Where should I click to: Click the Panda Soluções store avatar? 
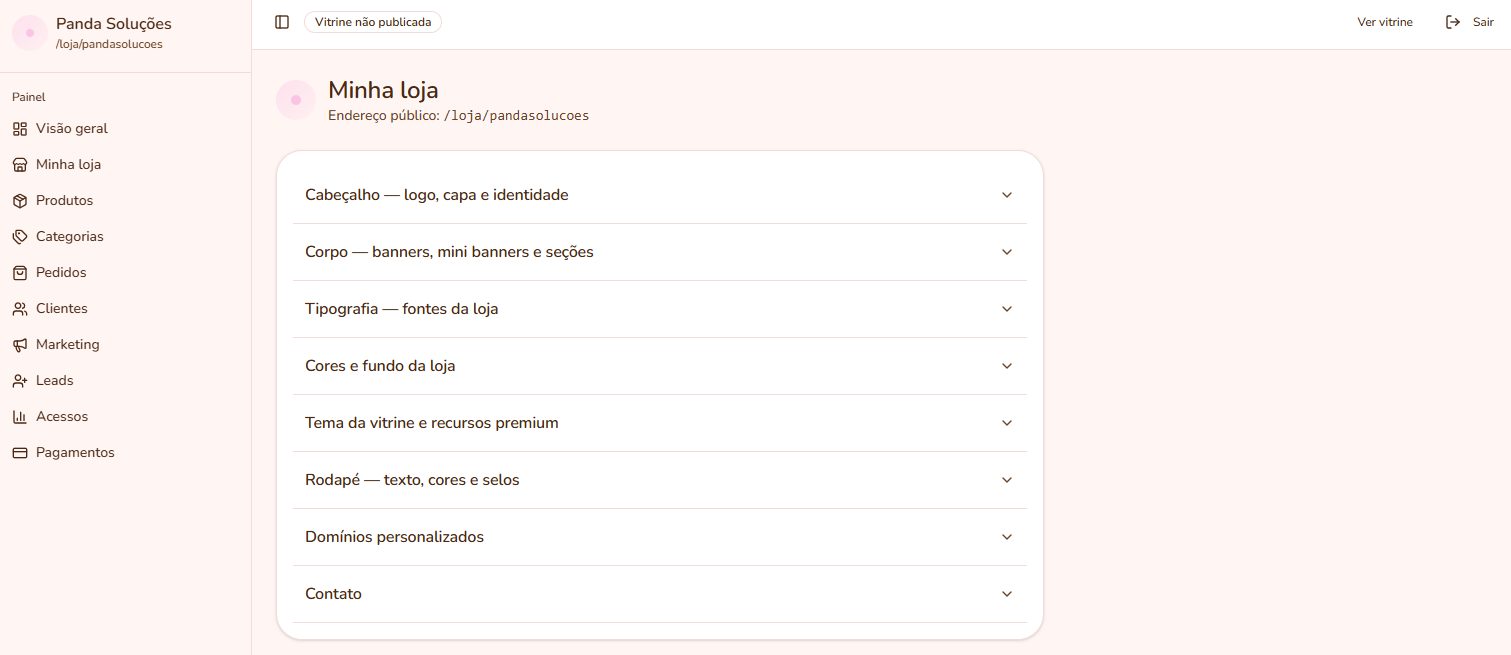(30, 33)
